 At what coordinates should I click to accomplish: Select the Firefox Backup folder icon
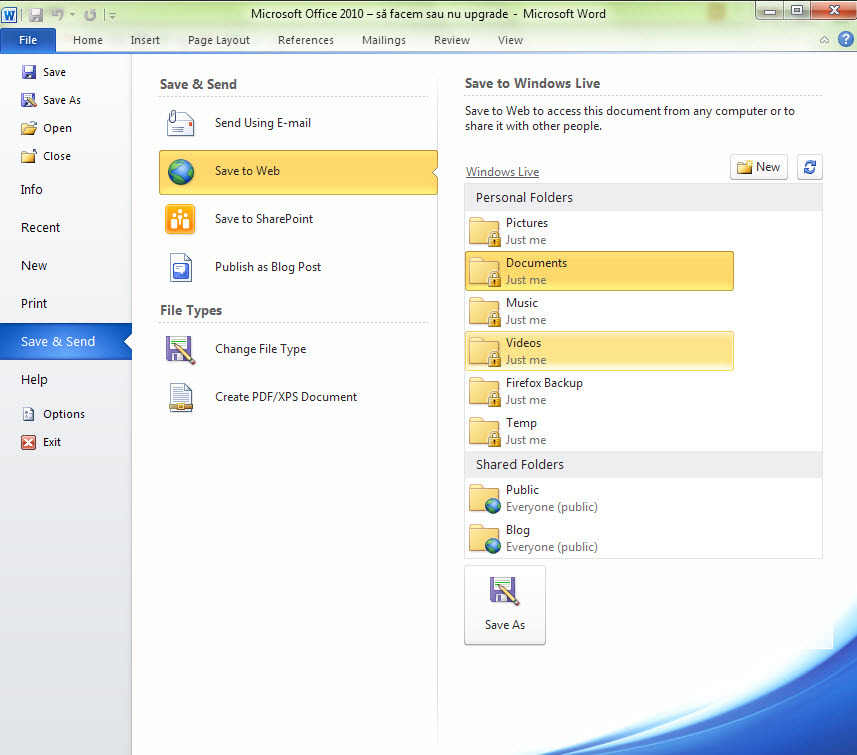(485, 391)
